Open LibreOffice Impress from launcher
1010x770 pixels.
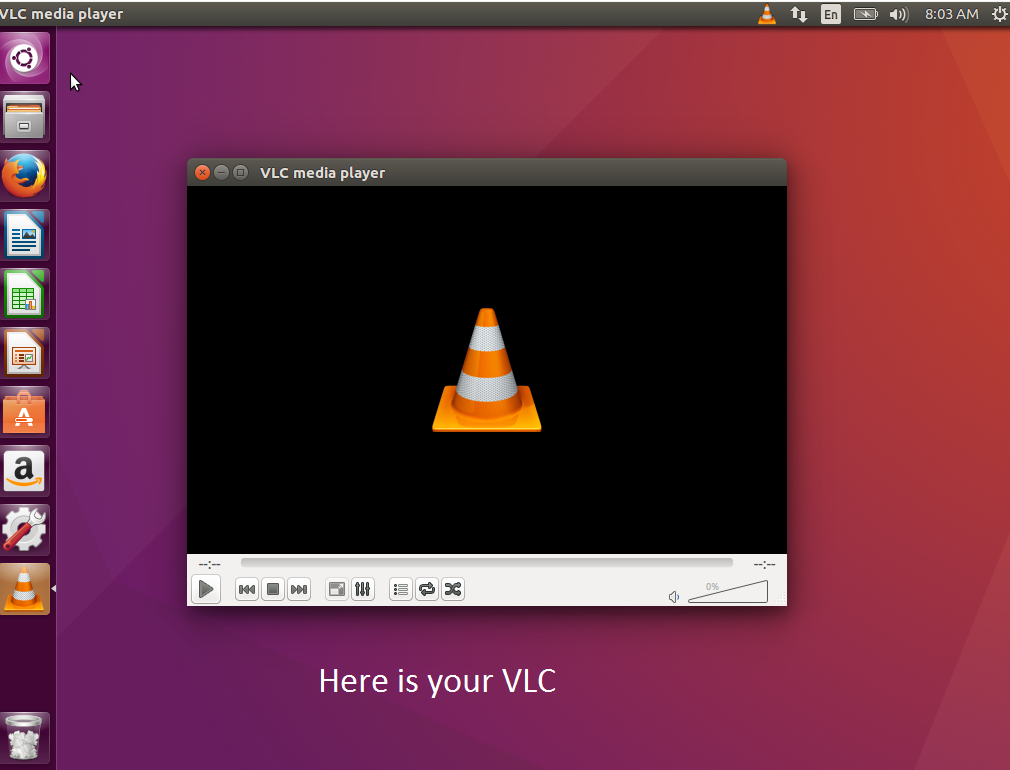[x=24, y=353]
